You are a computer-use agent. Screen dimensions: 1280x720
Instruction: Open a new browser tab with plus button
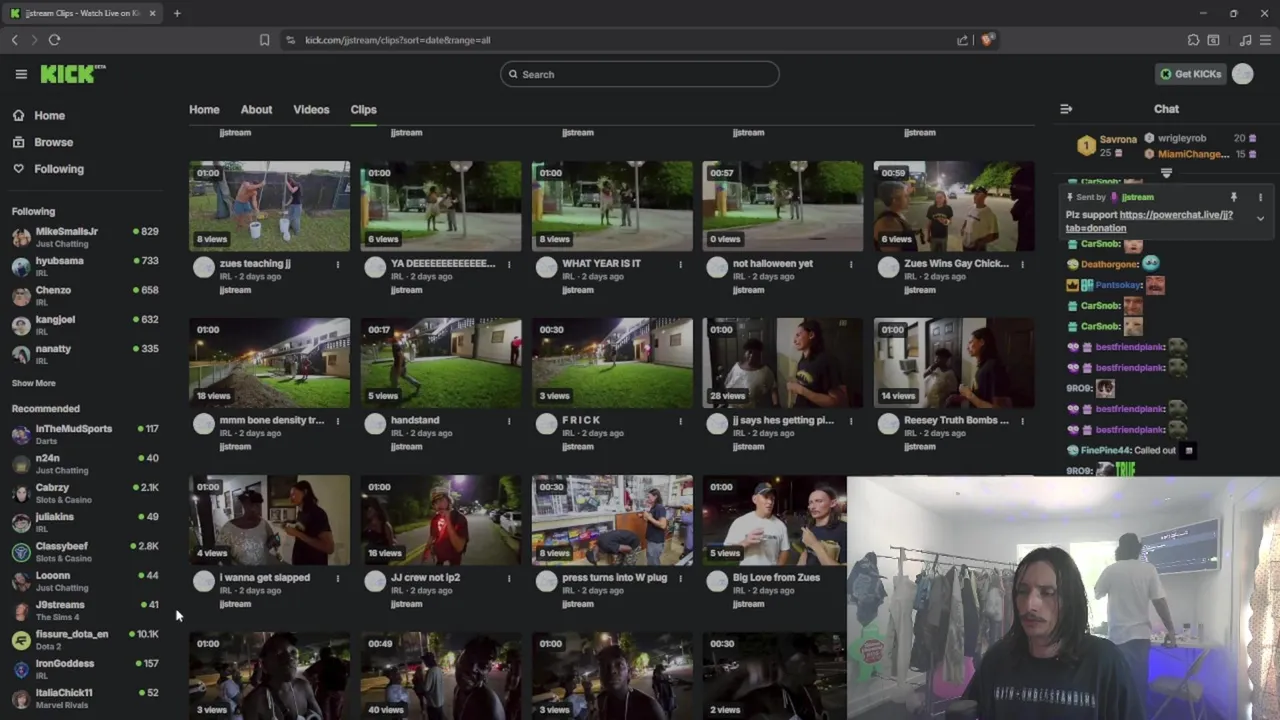[177, 13]
